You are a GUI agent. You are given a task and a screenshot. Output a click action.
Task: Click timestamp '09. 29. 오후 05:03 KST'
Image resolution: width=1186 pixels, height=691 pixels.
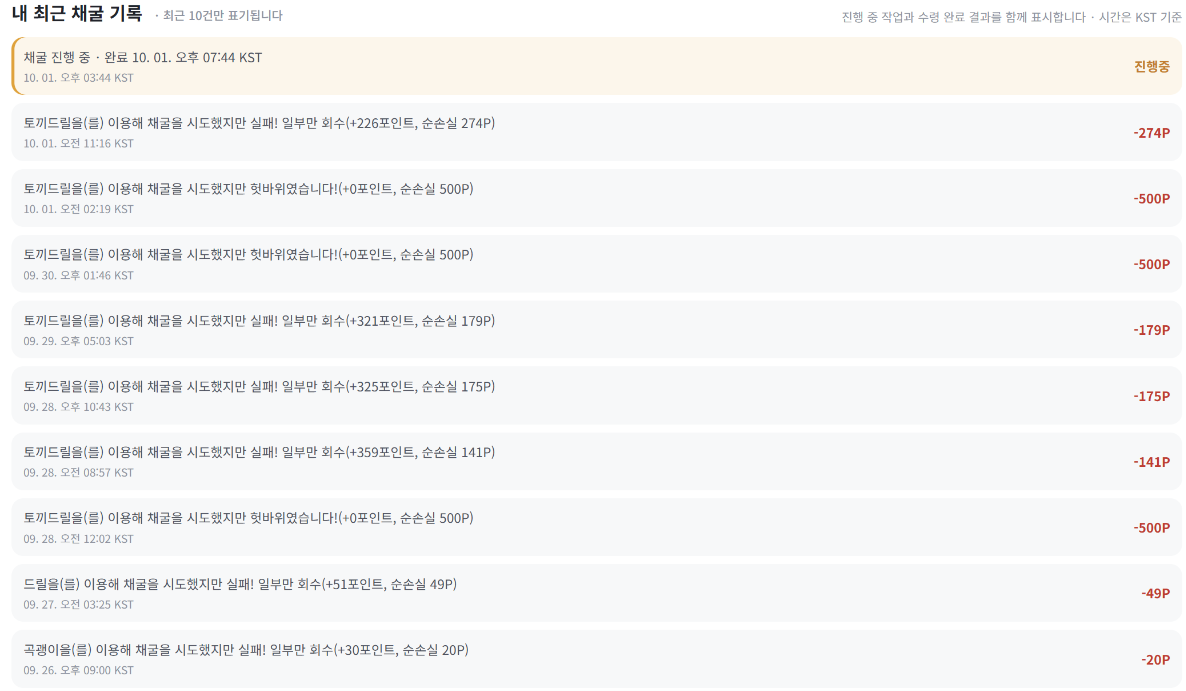pos(79,342)
